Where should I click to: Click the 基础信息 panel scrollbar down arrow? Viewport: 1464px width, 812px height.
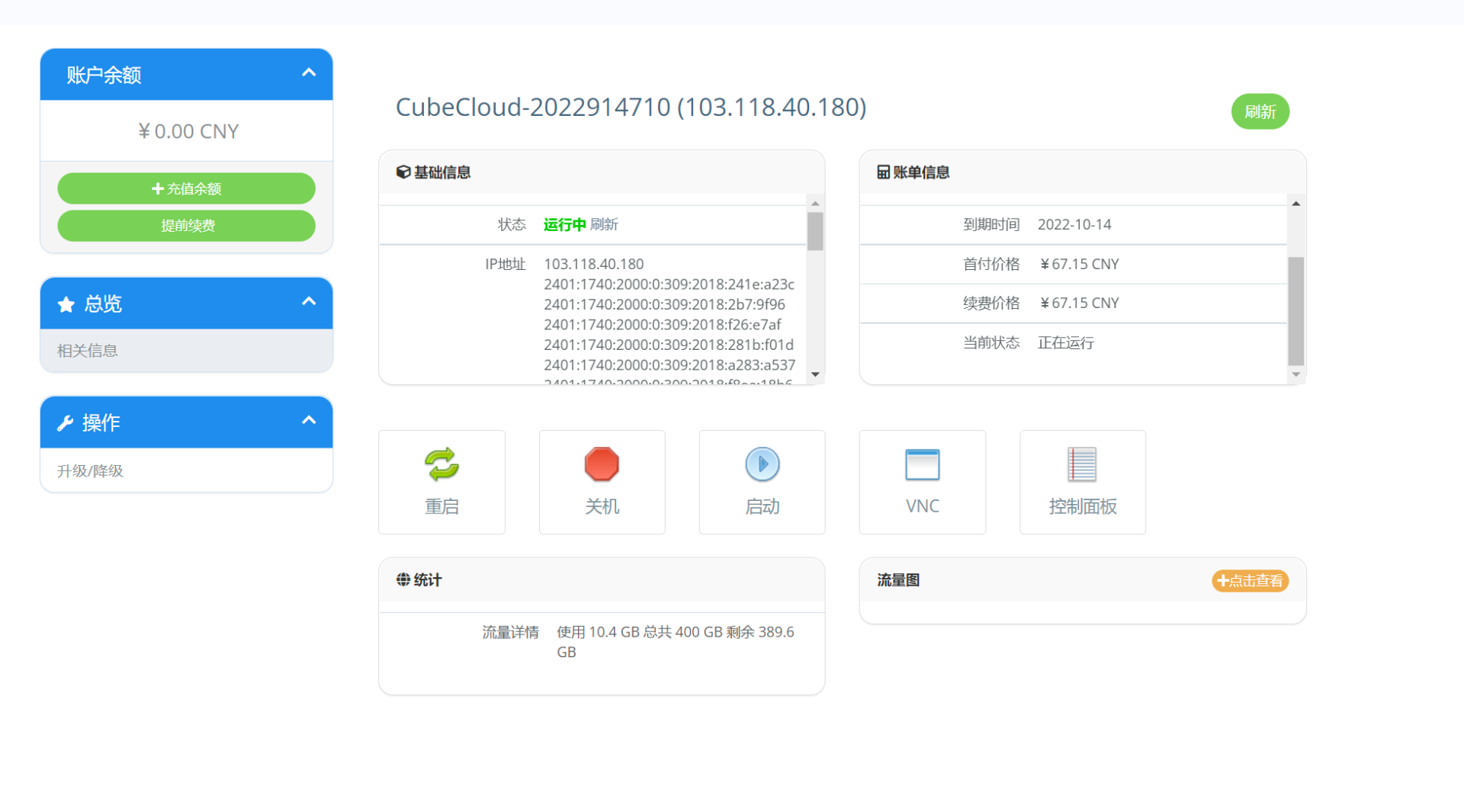point(815,374)
